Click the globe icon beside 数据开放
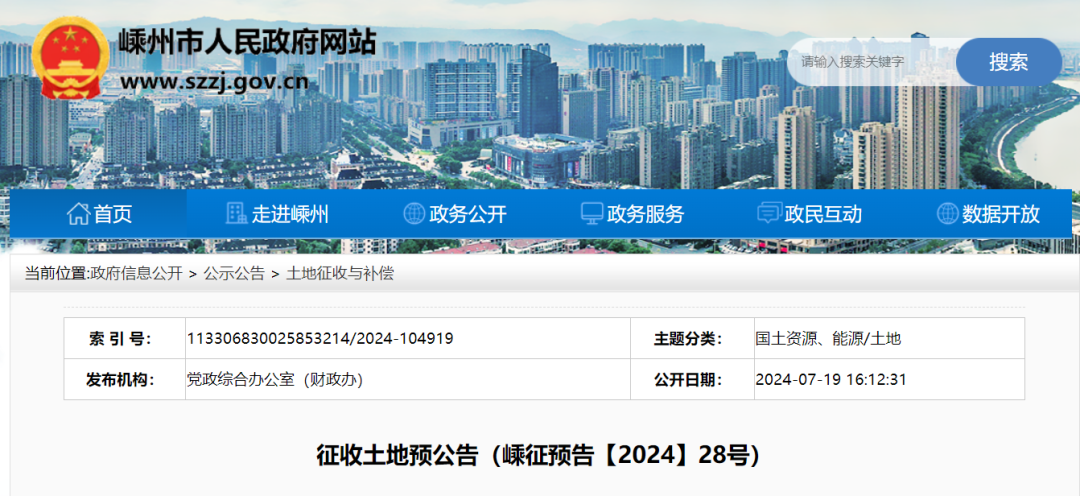Viewport: 1080px width, 496px height. [x=948, y=214]
